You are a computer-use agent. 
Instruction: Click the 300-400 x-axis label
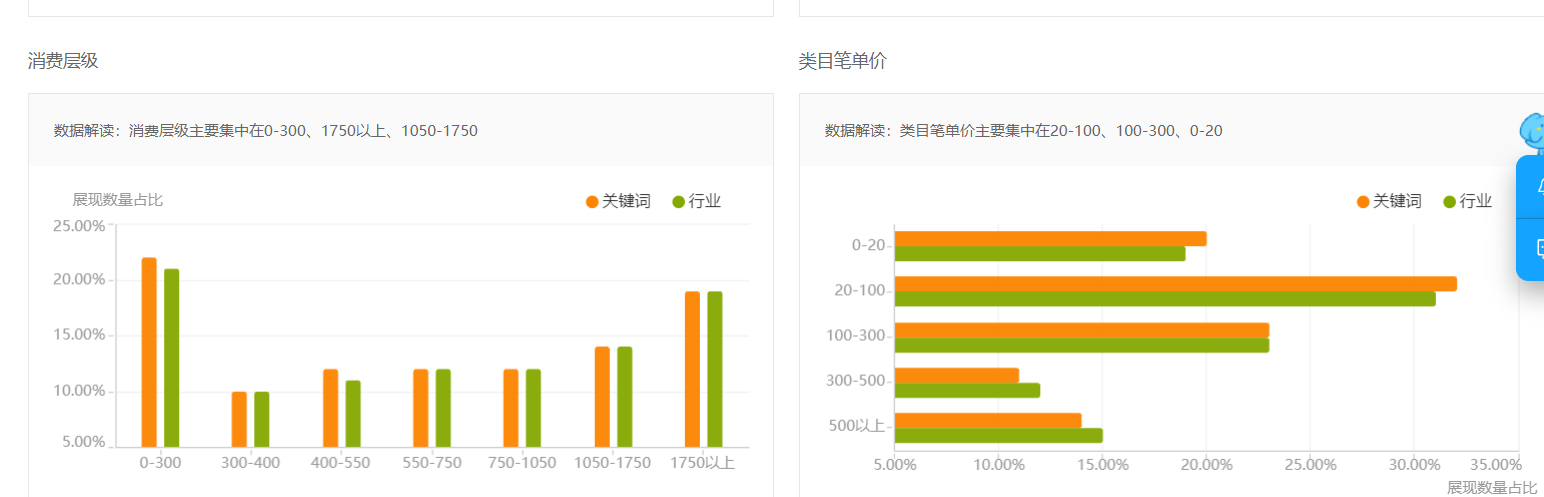(x=251, y=463)
